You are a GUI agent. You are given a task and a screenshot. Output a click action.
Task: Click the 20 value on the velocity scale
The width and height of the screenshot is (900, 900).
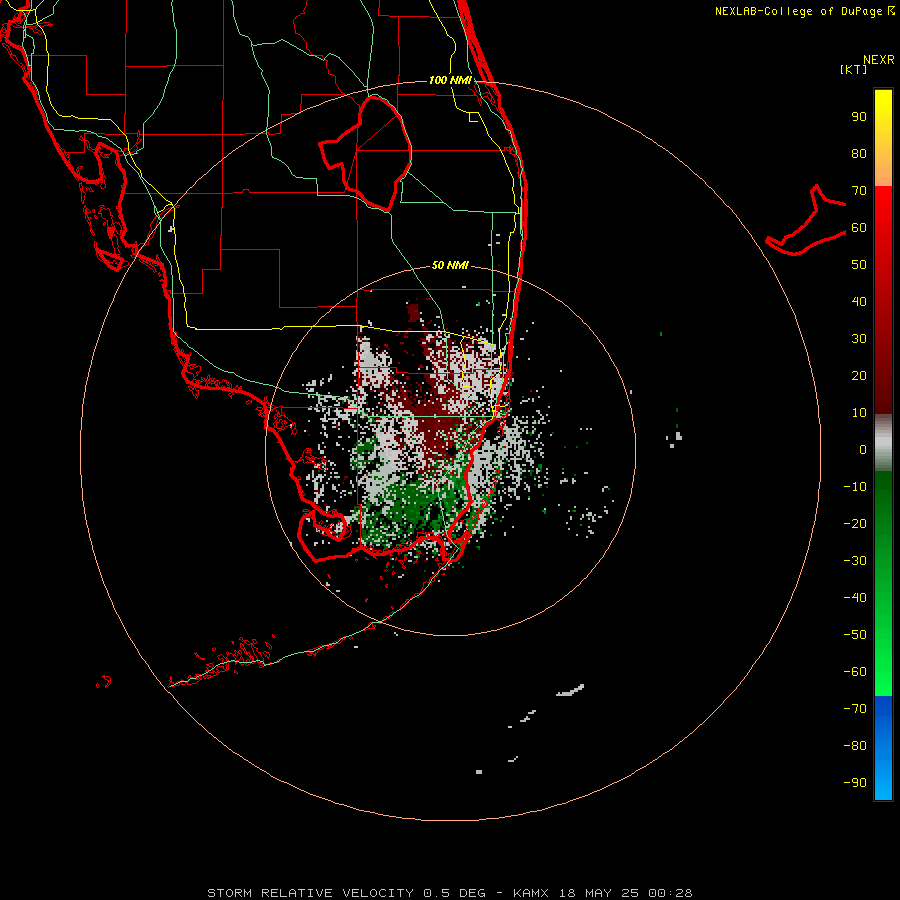pos(859,376)
